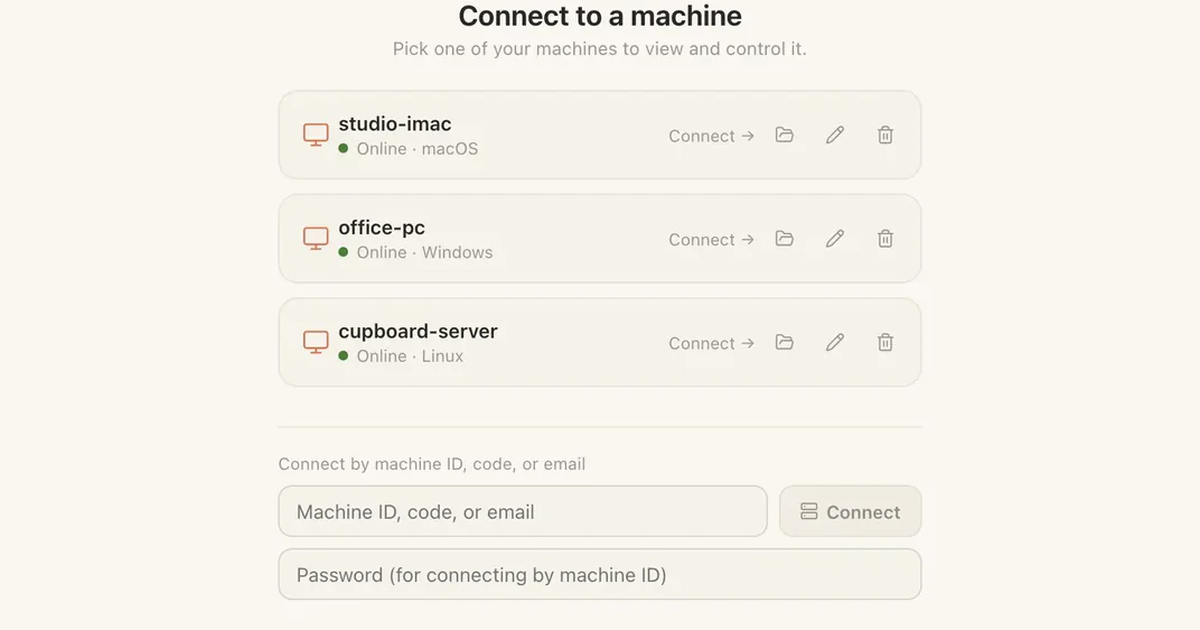Delete studio-imac using trash icon
Image resolution: width=1200 pixels, height=630 pixels.
click(885, 135)
